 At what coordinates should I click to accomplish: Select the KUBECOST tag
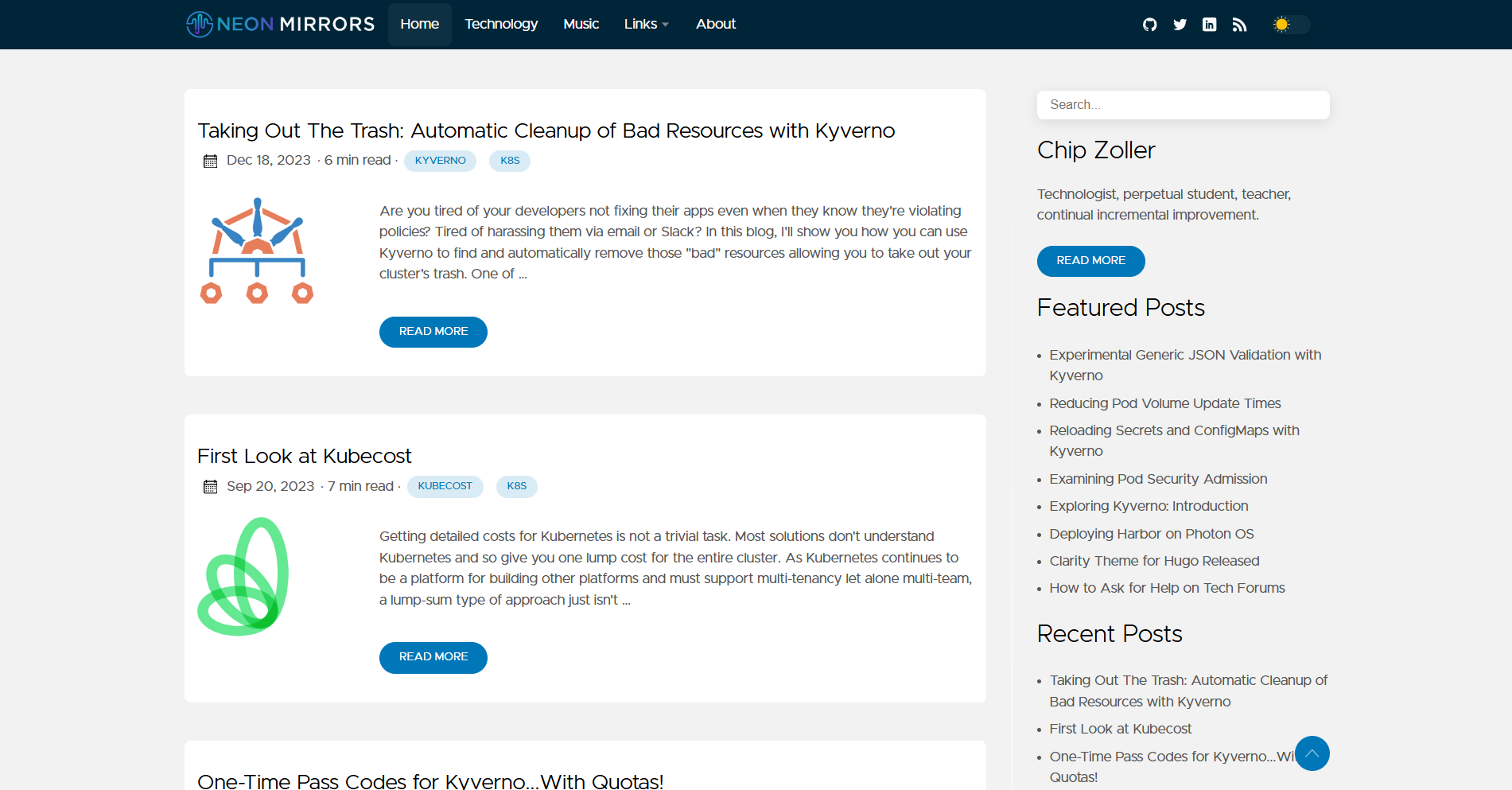pyautogui.click(x=445, y=486)
